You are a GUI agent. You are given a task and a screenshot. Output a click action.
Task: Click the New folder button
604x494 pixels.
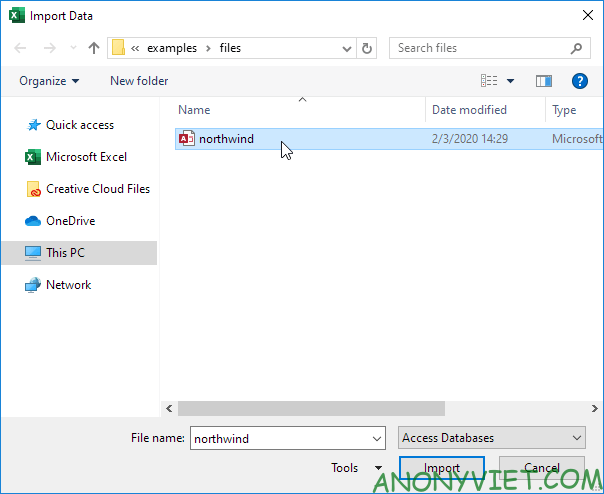[x=139, y=81]
